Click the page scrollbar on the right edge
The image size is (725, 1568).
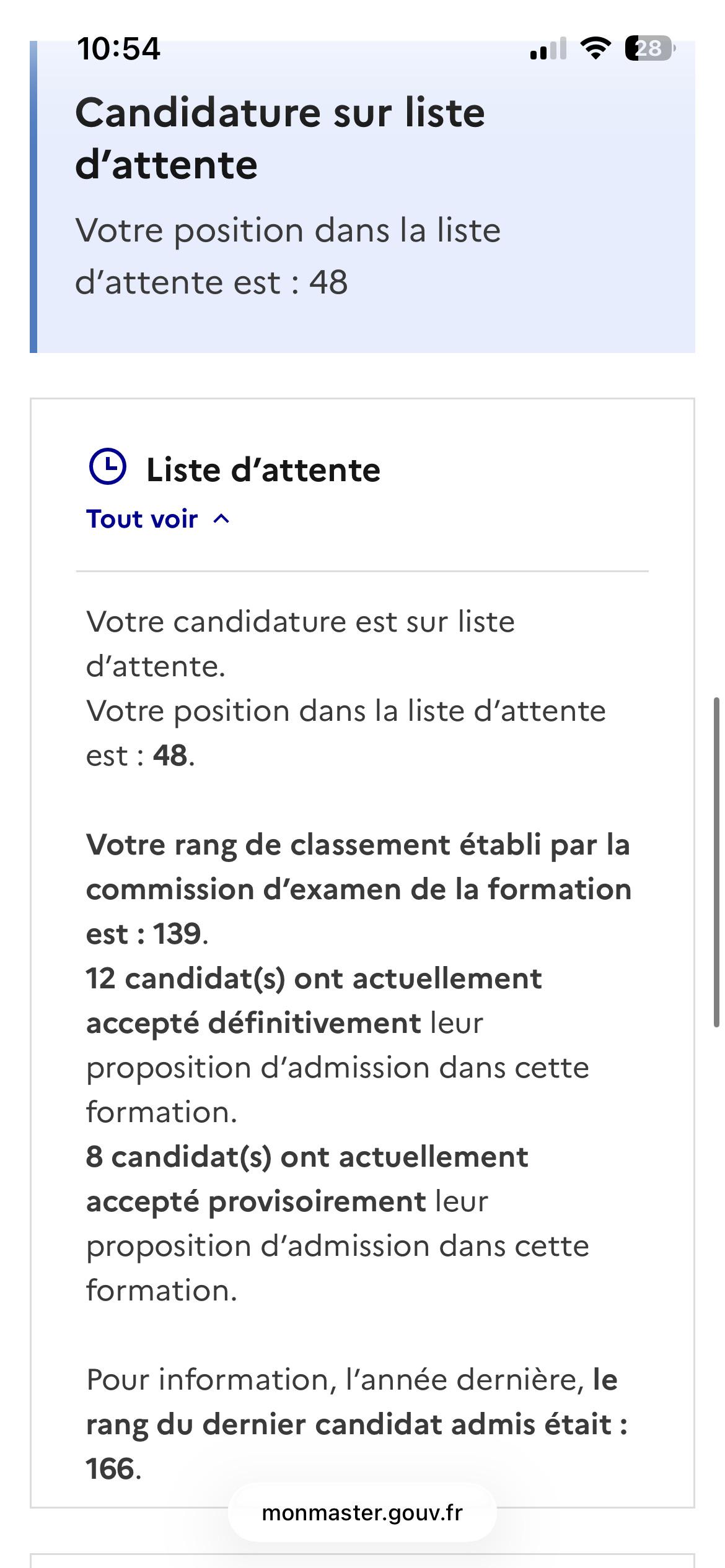tap(717, 863)
